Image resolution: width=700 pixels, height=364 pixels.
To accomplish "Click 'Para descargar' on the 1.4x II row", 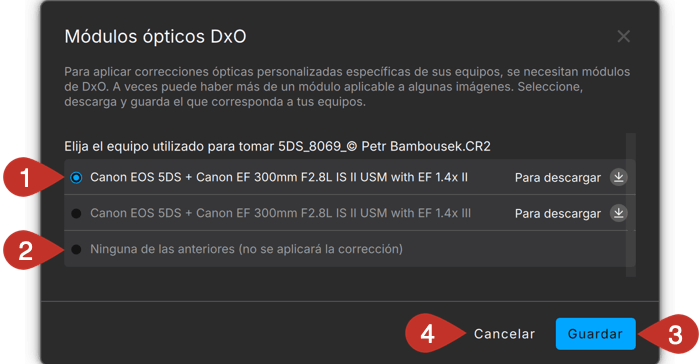I will click(x=558, y=178).
